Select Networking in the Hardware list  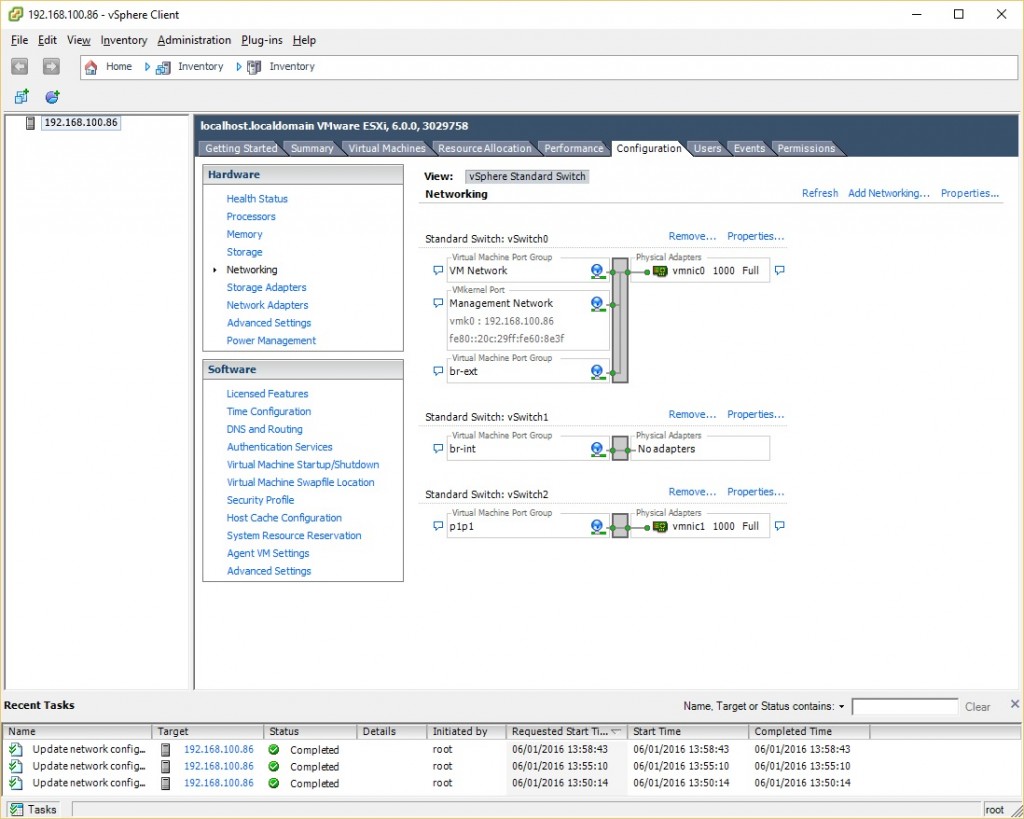click(252, 269)
